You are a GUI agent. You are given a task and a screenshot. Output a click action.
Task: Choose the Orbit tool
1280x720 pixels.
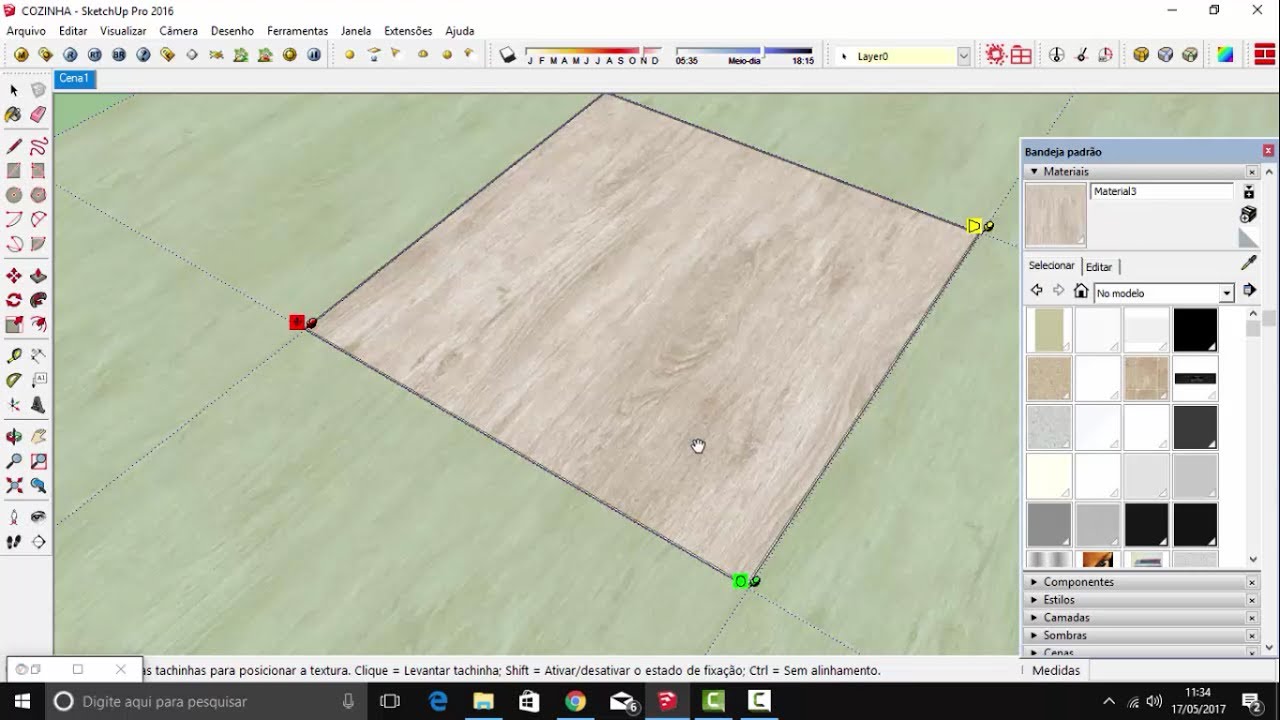14,437
